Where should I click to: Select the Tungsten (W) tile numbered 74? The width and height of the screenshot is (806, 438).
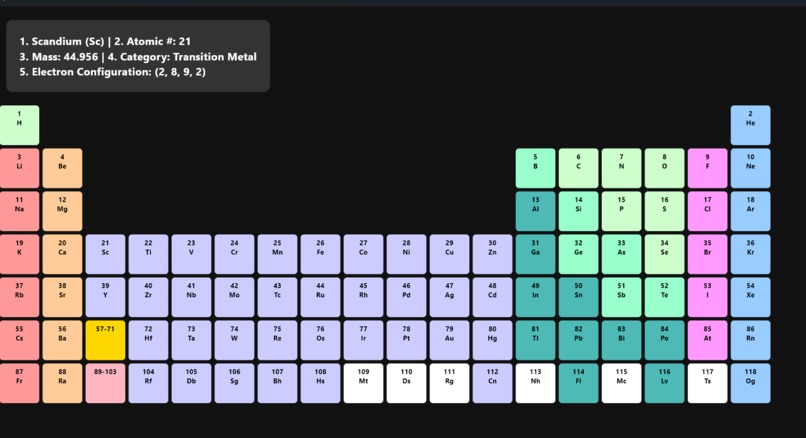pyautogui.click(x=234, y=340)
